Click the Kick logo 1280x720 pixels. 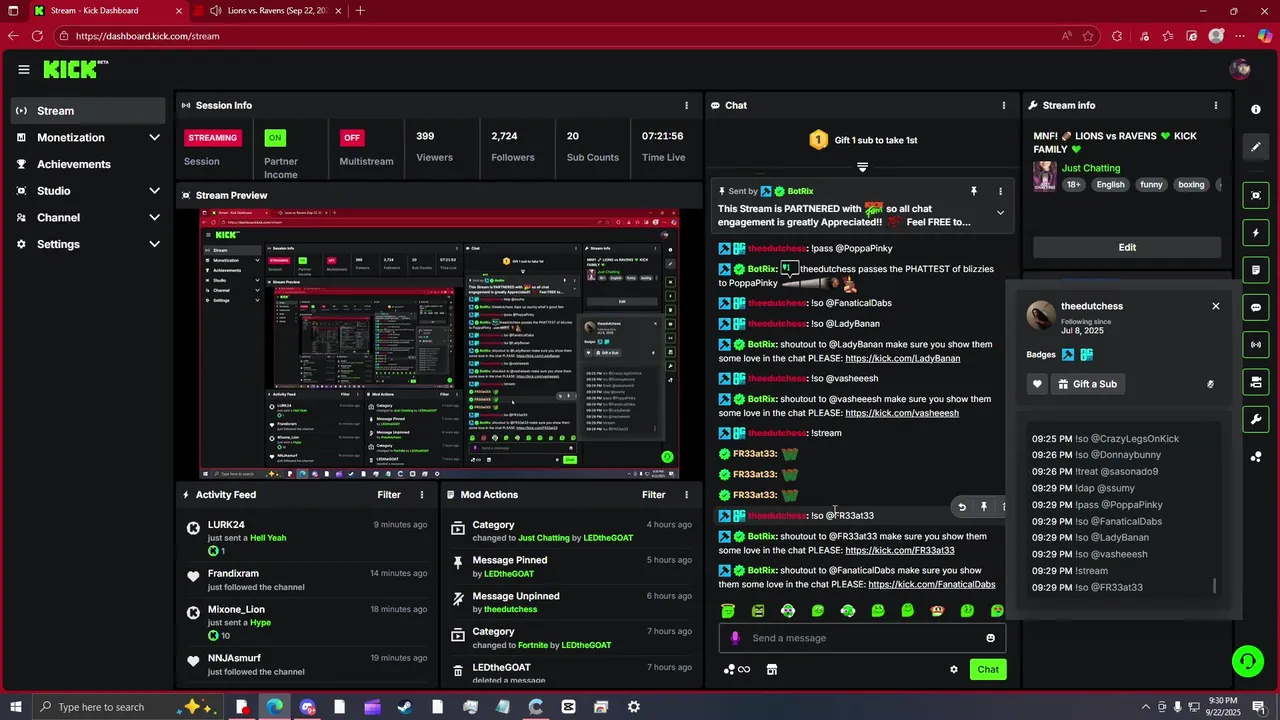(x=75, y=69)
